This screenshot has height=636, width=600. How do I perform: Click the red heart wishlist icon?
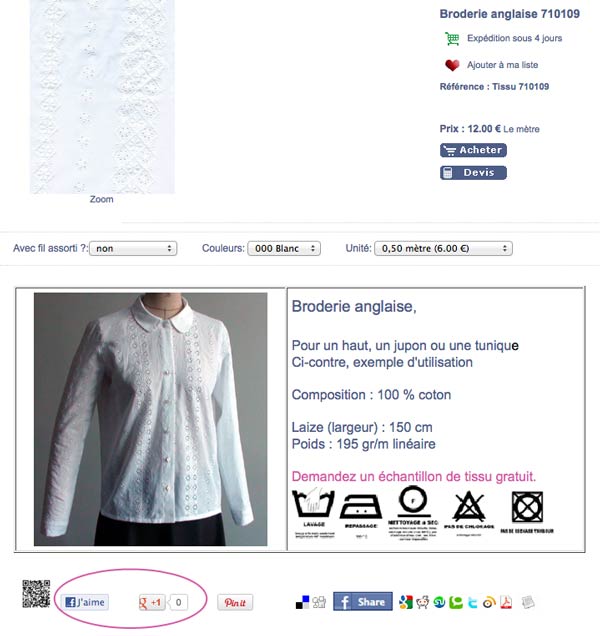pos(452,65)
